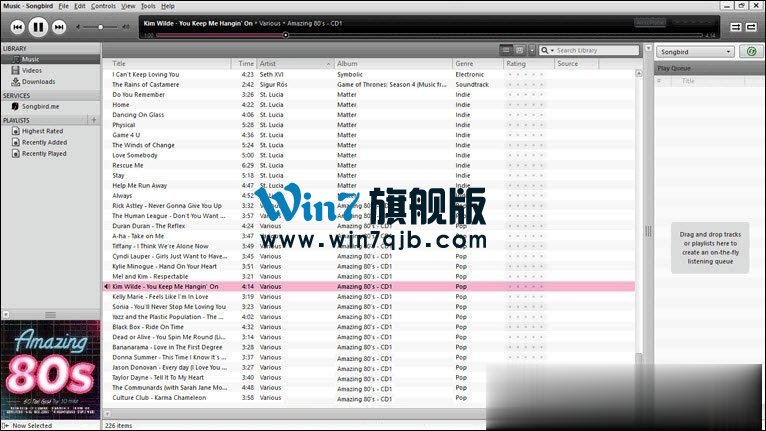The width and height of the screenshot is (766, 431).
Task: Switch to list view mode
Action: (x=506, y=50)
